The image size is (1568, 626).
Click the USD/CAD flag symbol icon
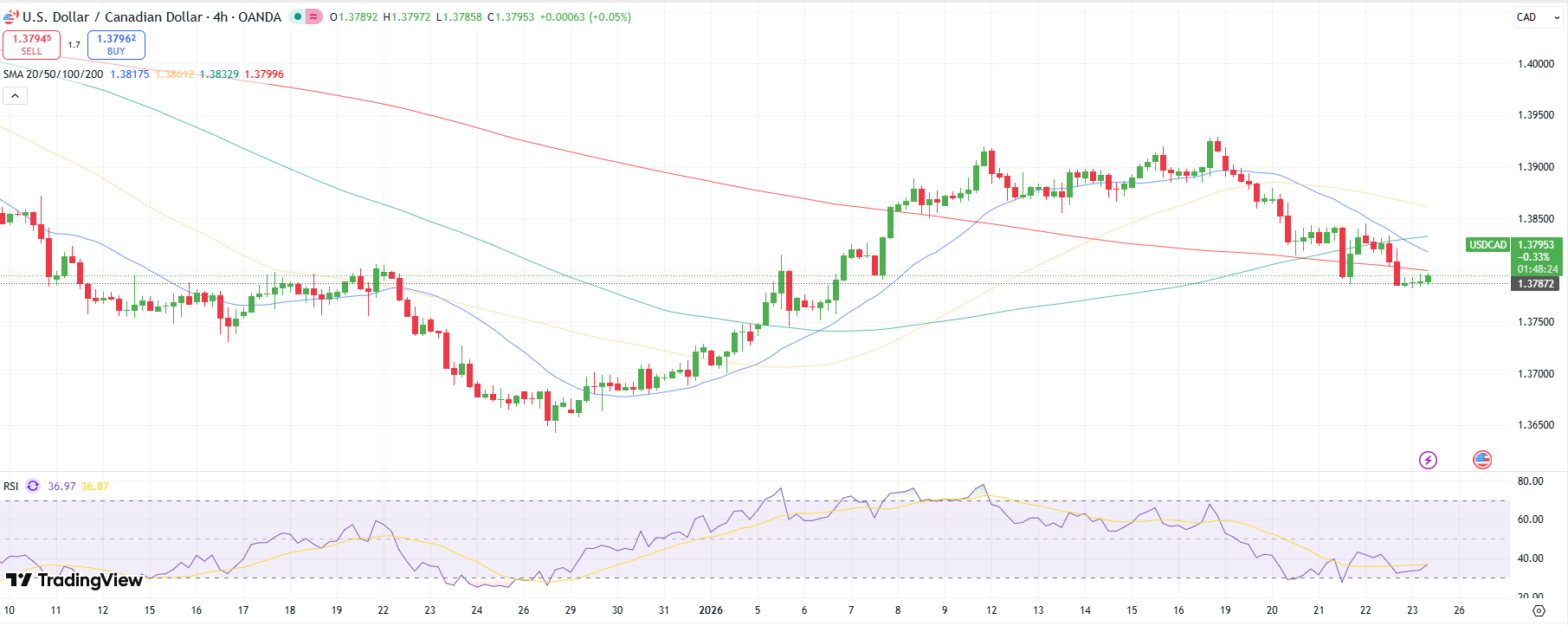(10, 16)
